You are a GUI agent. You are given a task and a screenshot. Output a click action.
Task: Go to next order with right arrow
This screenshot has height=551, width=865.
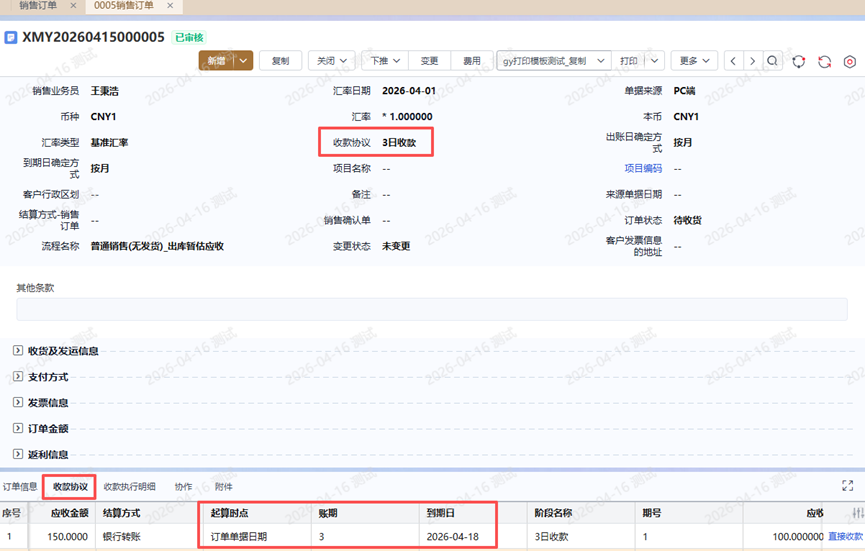tap(753, 61)
